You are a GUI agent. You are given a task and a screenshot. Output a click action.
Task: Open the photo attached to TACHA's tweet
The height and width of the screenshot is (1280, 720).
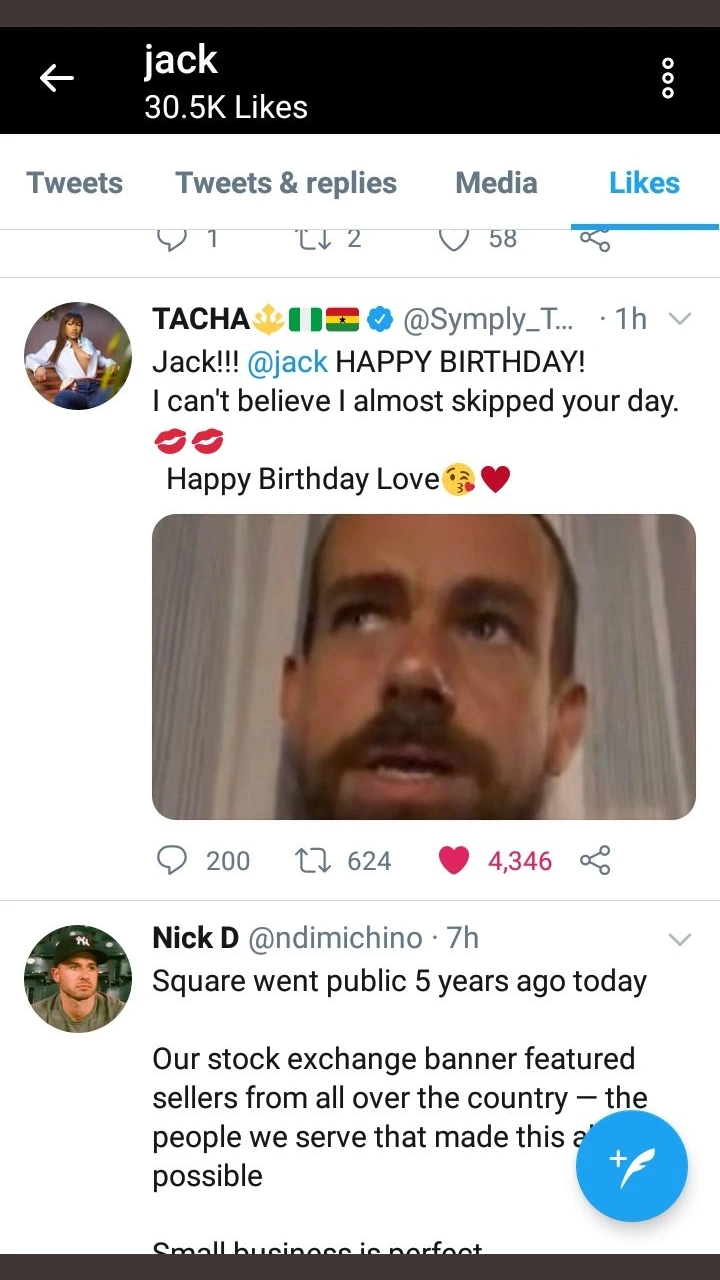coord(423,666)
